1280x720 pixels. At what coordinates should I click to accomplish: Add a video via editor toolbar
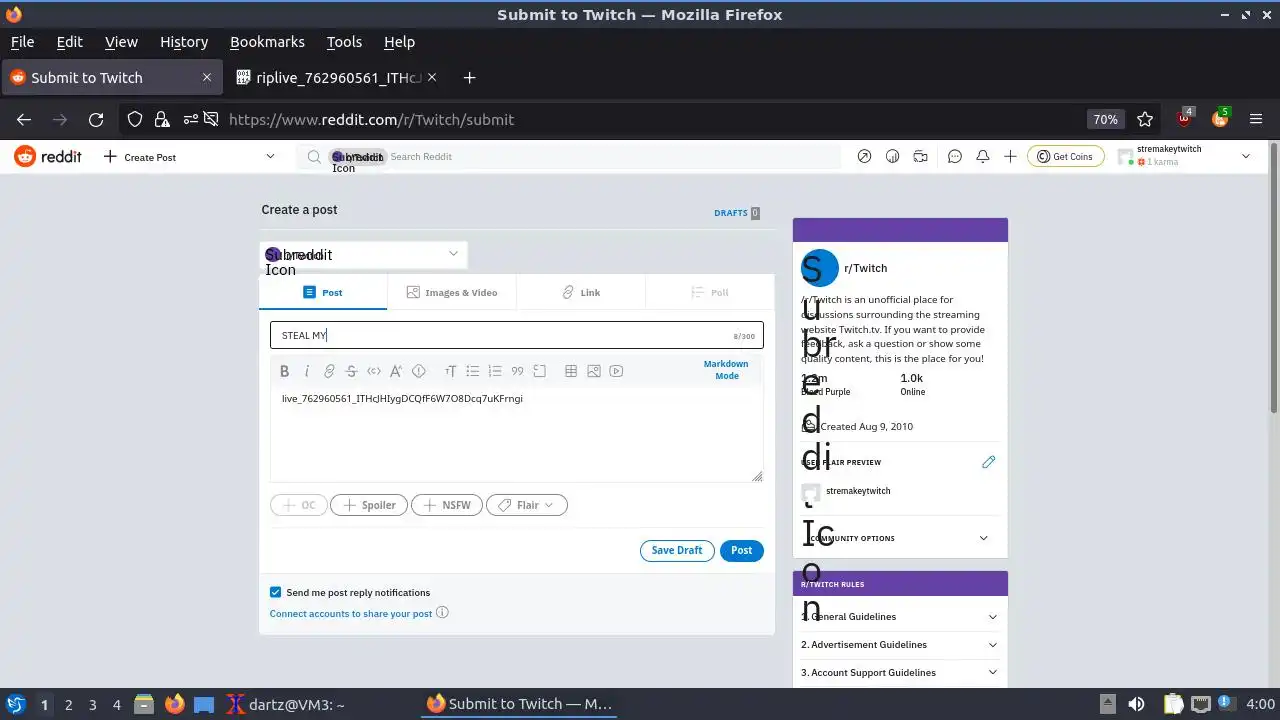(617, 371)
